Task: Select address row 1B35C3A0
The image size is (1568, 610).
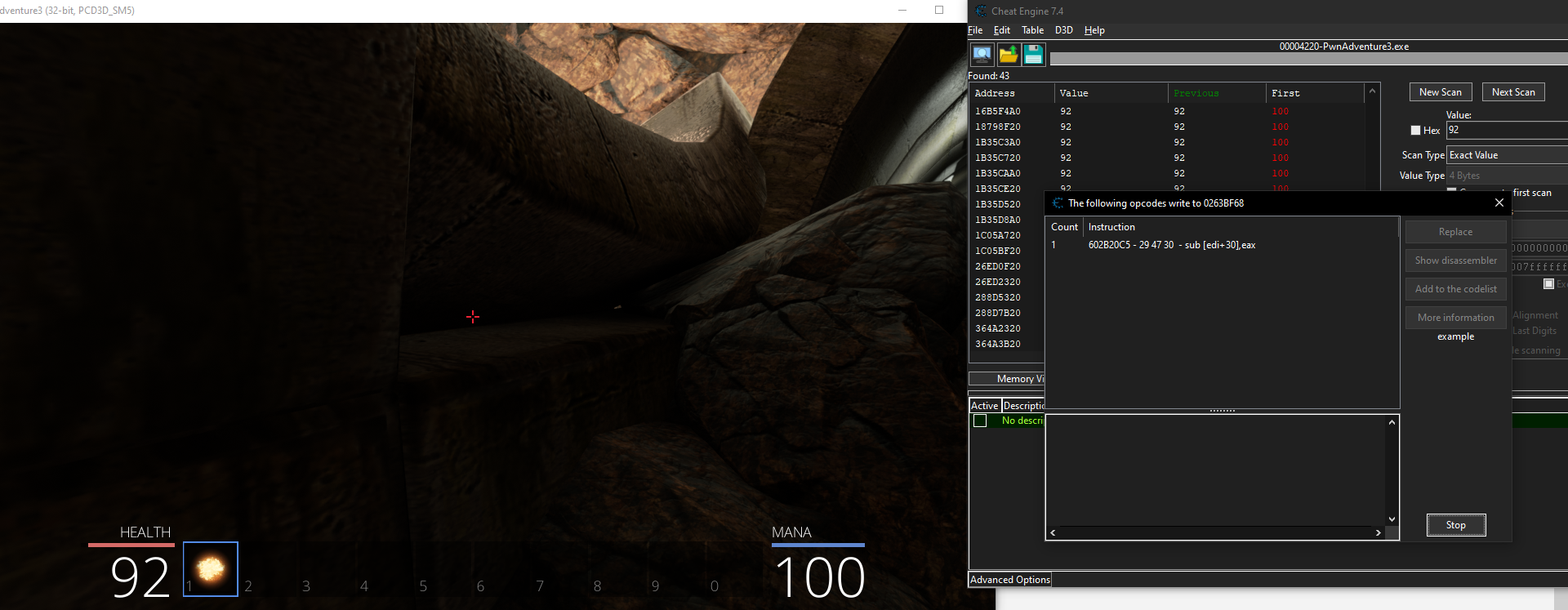Action: coord(1167,142)
